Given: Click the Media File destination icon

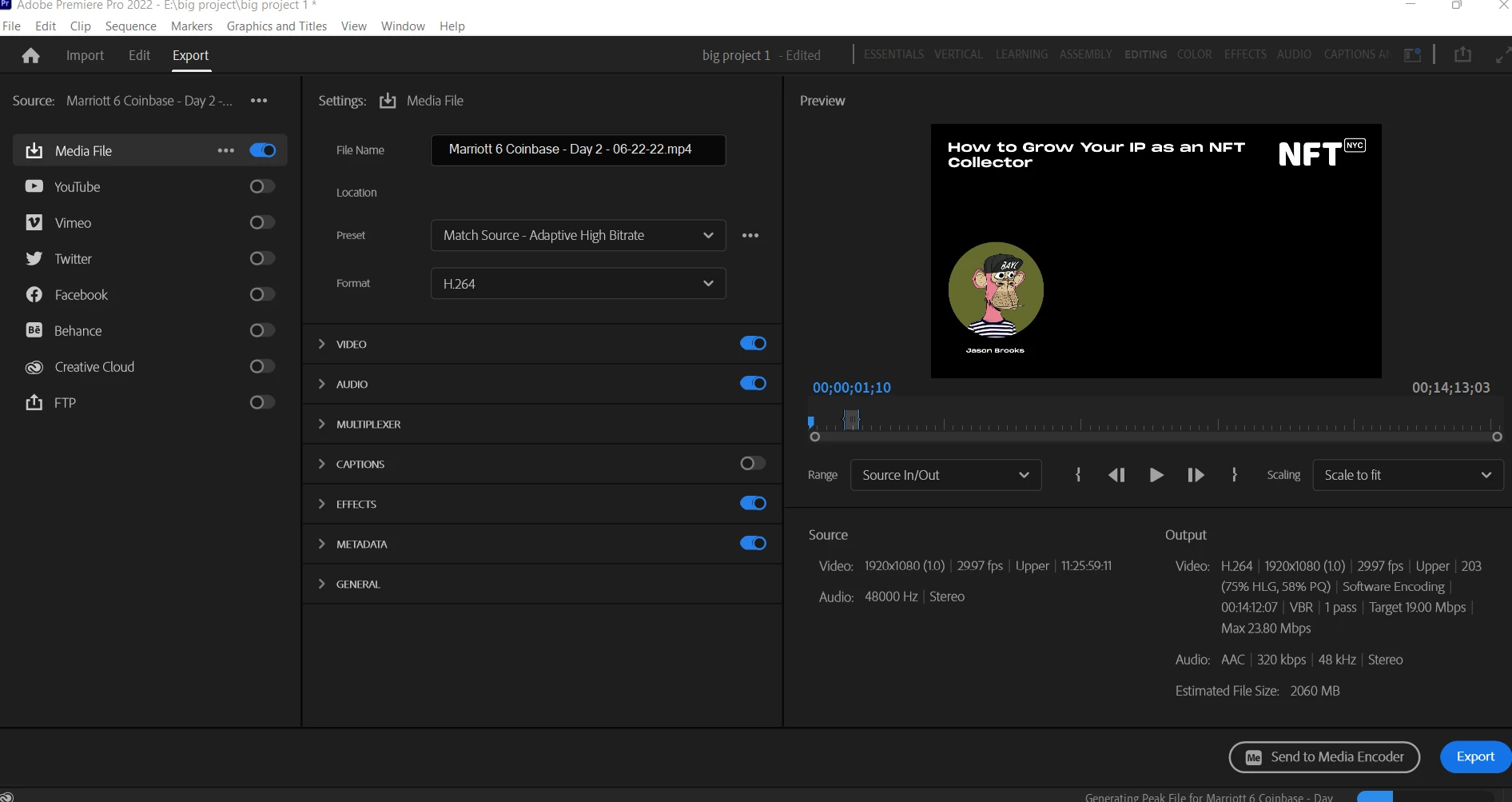Looking at the screenshot, I should [34, 151].
